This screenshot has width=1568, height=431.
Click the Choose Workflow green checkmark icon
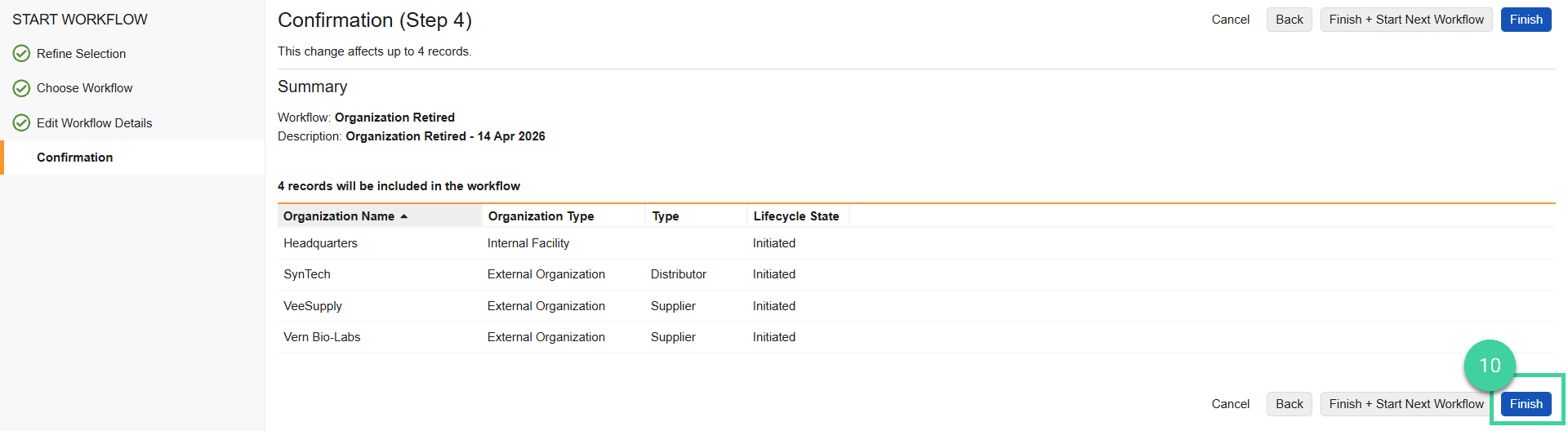21,88
